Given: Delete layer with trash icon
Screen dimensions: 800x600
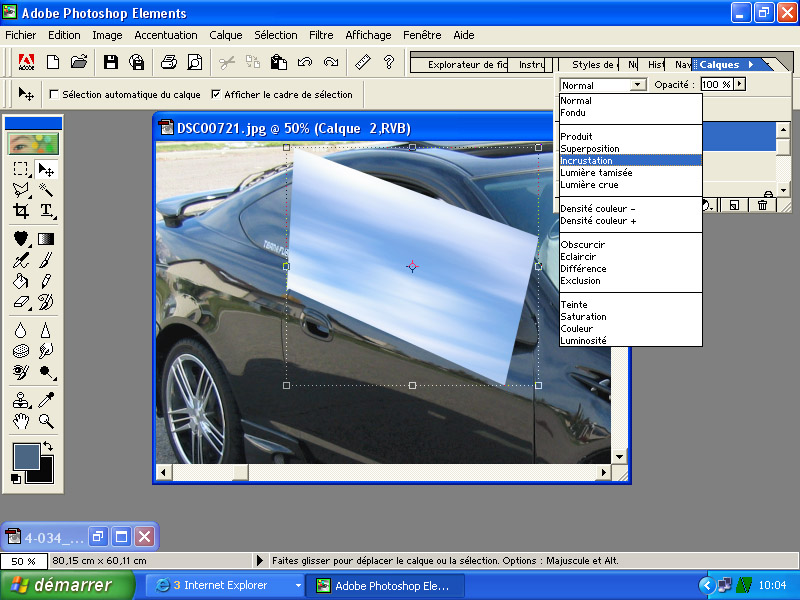Looking at the screenshot, I should click(762, 205).
